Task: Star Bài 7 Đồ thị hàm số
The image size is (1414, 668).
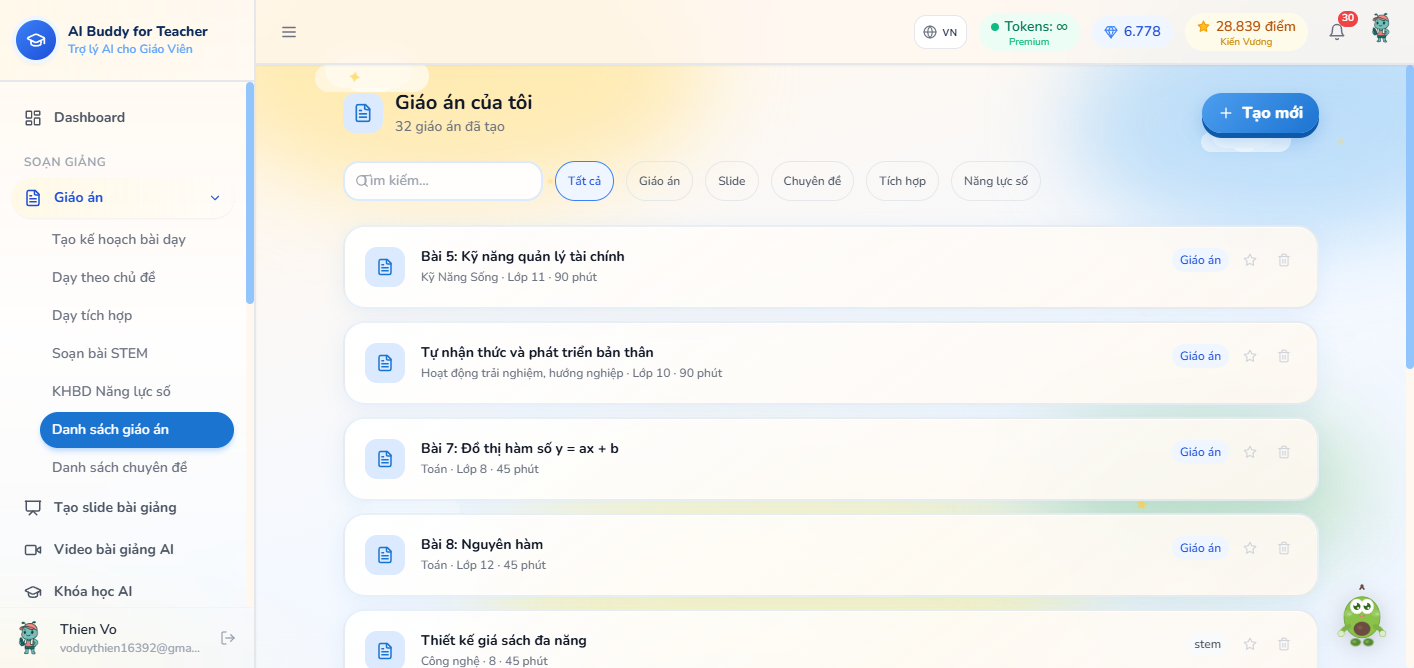Action: coord(1250,452)
